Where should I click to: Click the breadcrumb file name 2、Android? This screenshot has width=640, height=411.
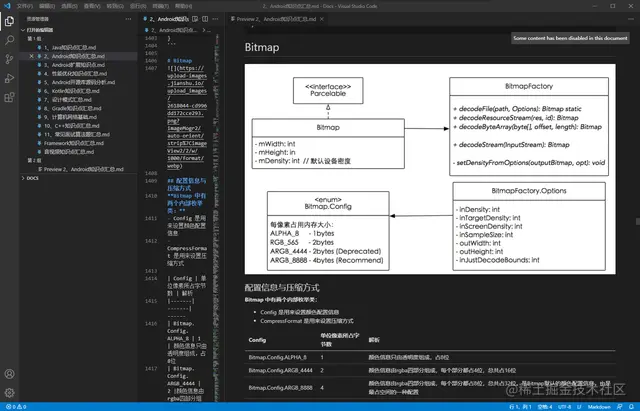pos(173,30)
